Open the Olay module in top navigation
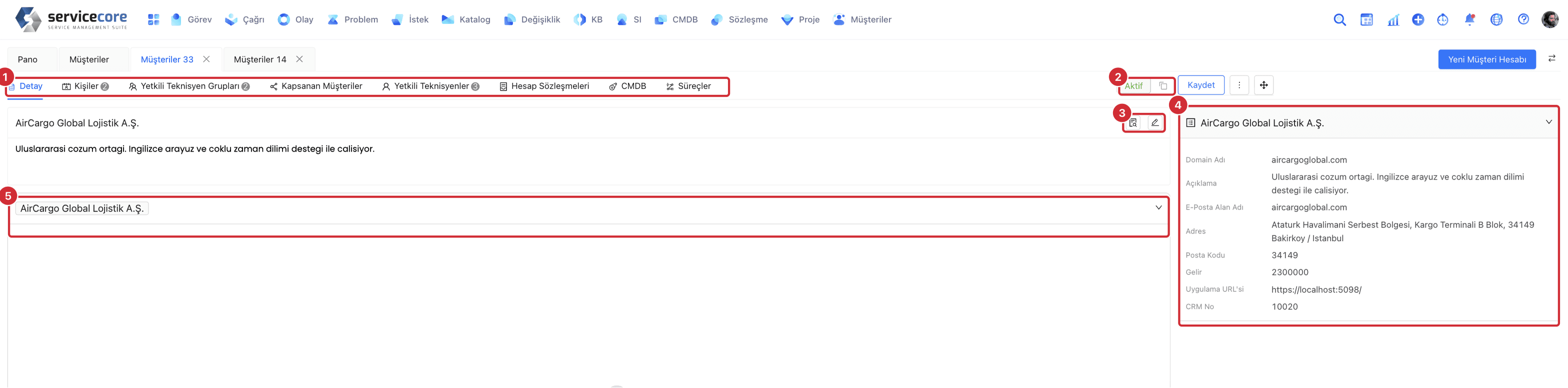1568x388 pixels. coord(296,19)
